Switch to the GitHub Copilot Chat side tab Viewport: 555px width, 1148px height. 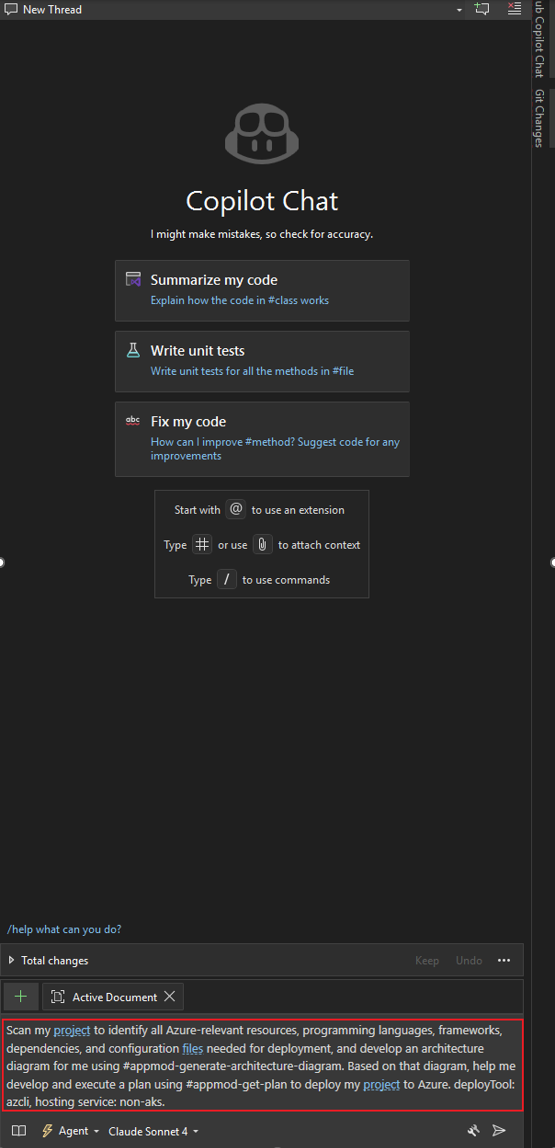coord(540,39)
